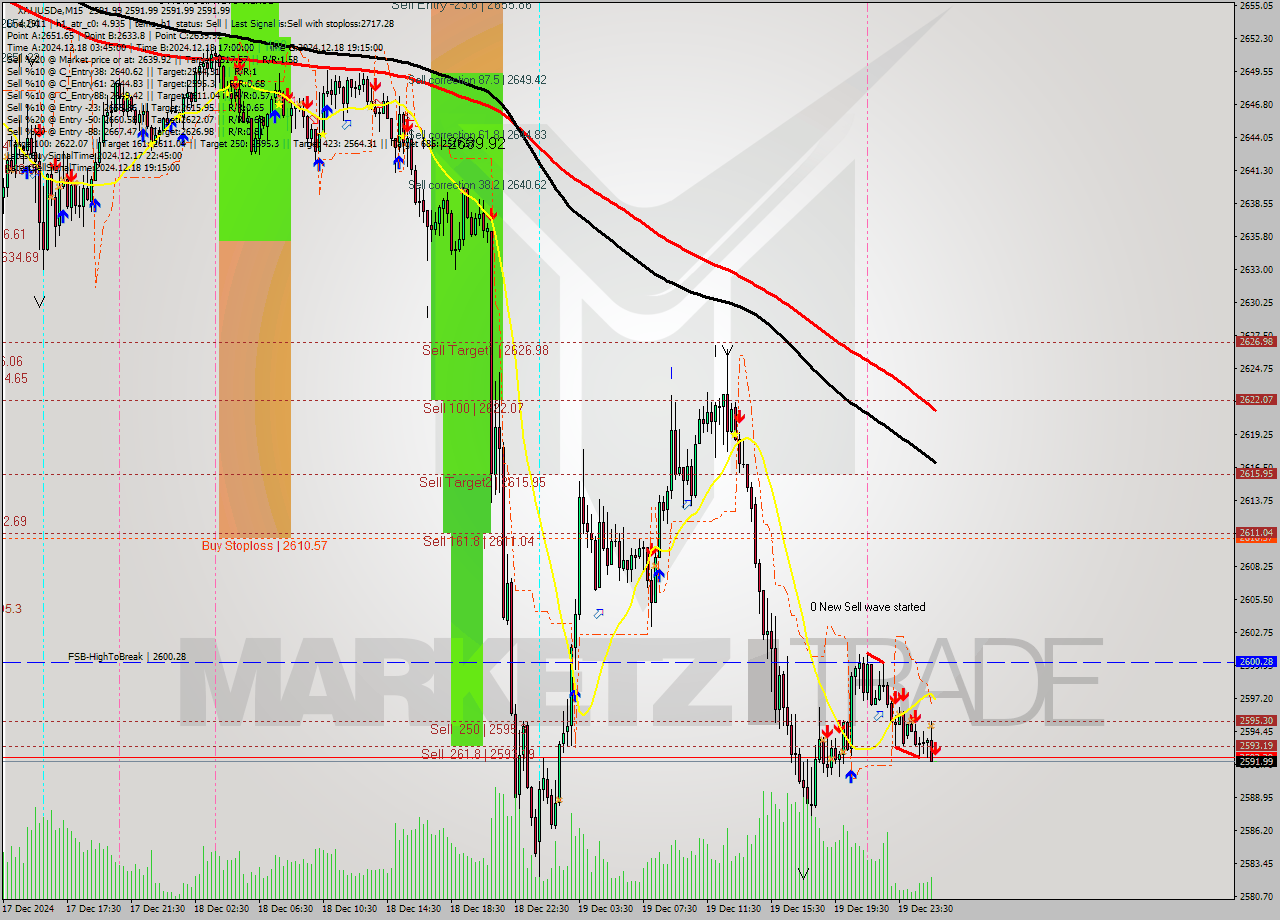The image size is (1280, 920).
Task: Click the '19 Dec 23:30' time axis label
Action: click(x=926, y=909)
